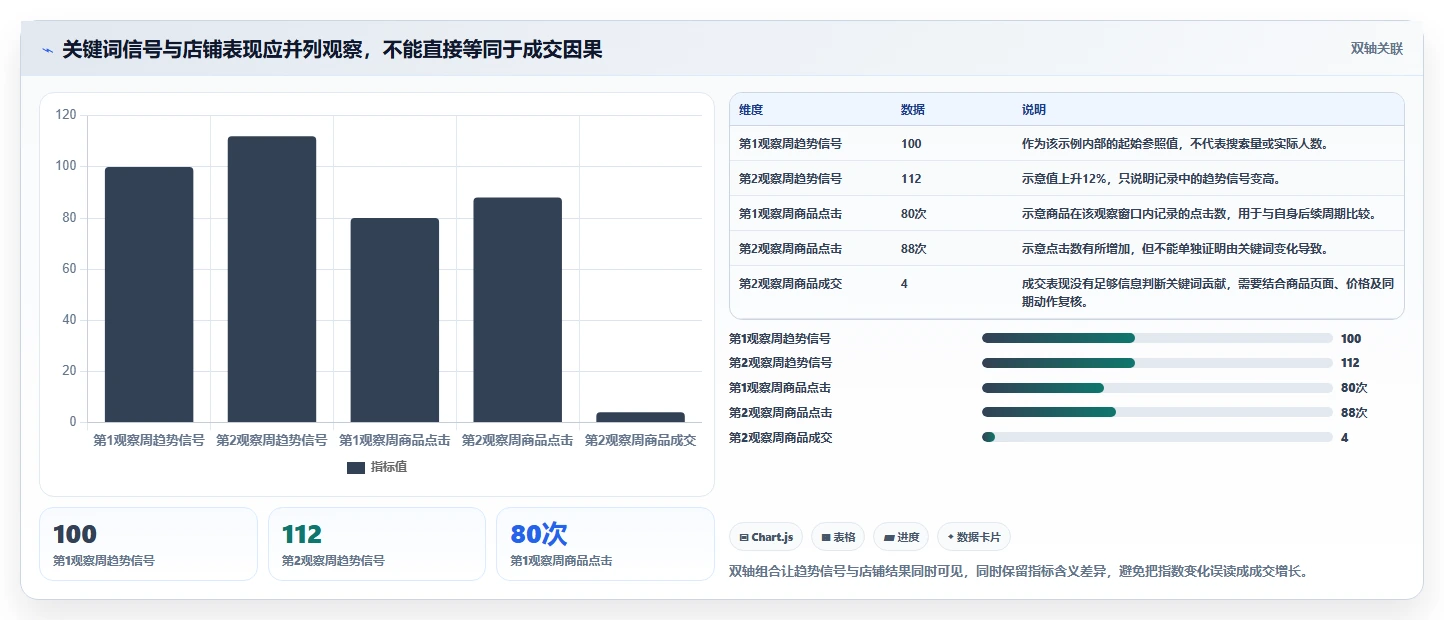Click the table data cell 88次

click(x=914, y=249)
